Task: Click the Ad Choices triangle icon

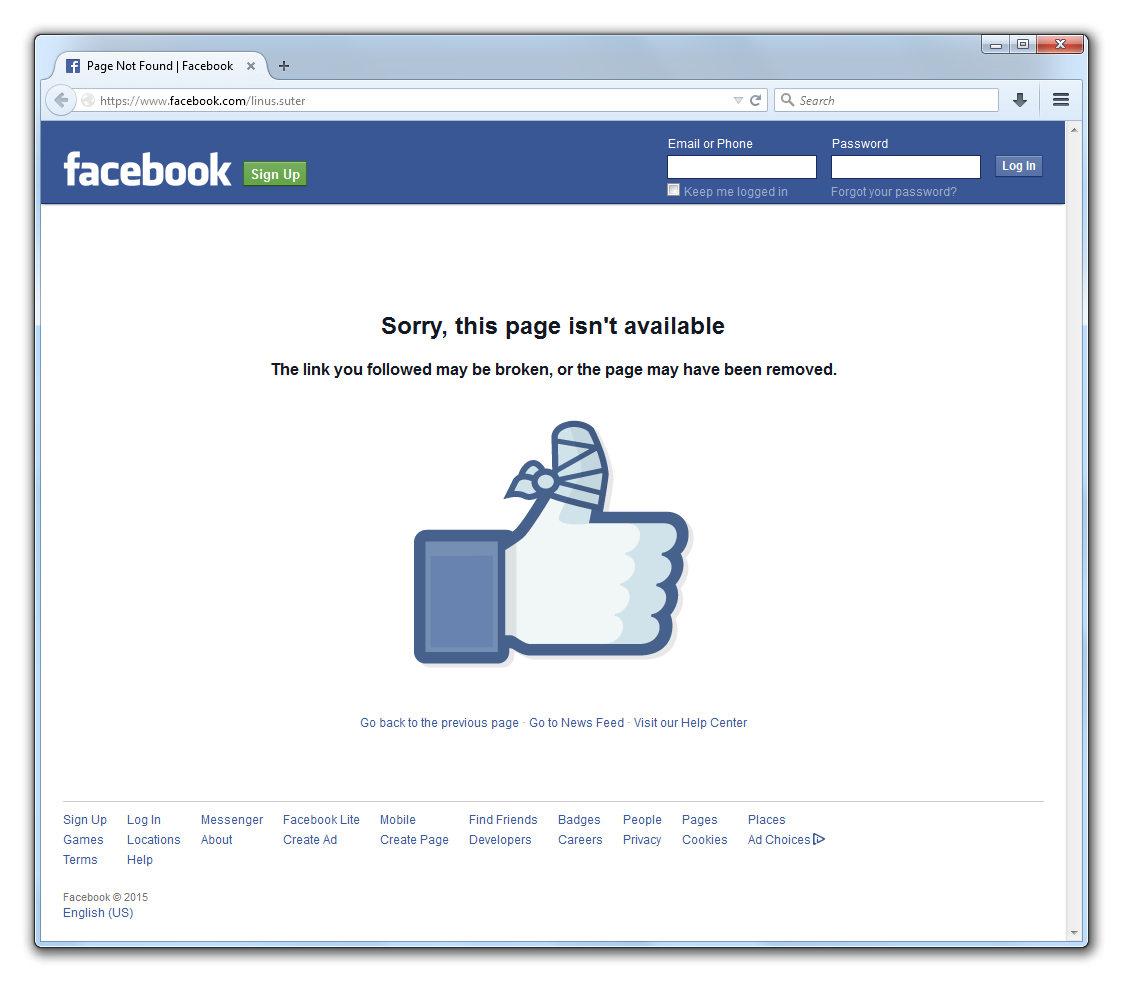Action: (819, 839)
